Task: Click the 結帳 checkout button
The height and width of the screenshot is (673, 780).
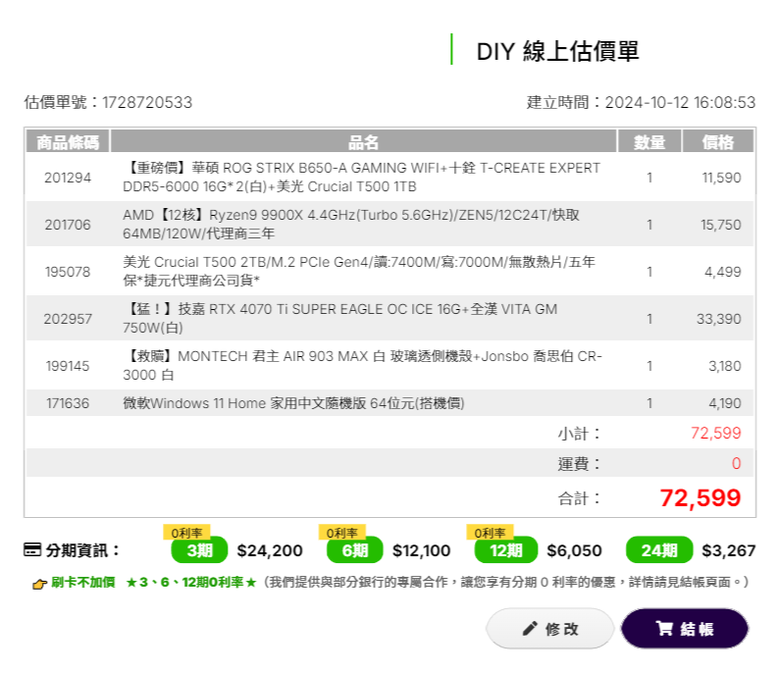Action: (684, 628)
